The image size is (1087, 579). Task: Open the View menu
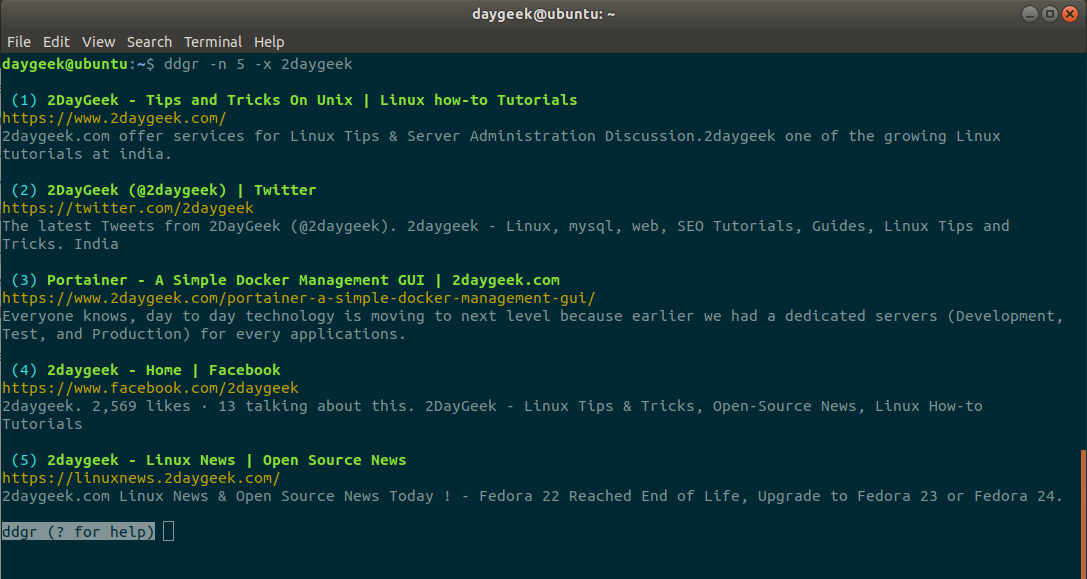[99, 42]
